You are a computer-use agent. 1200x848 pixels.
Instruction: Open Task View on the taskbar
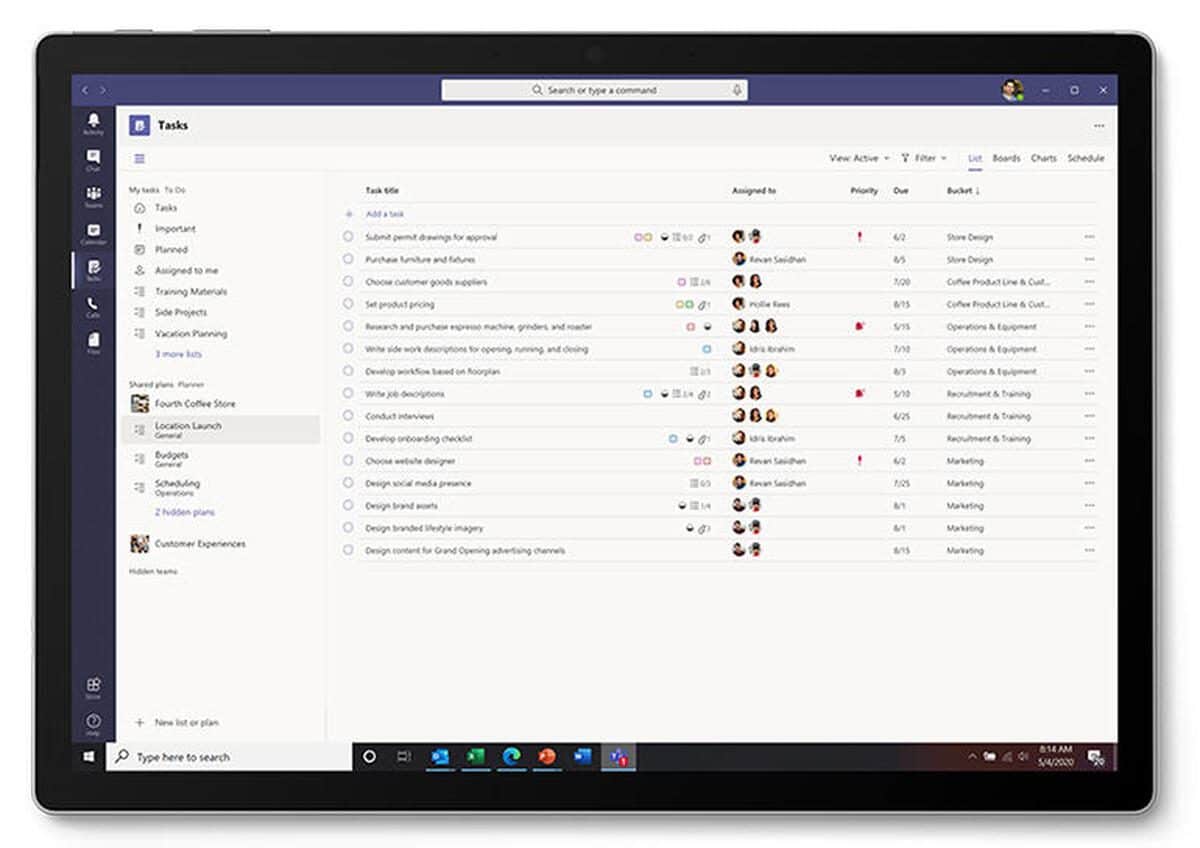tap(404, 757)
